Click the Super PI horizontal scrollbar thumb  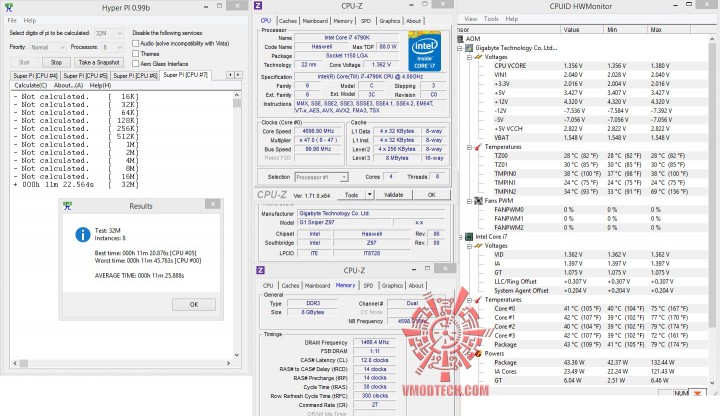(x=23, y=363)
